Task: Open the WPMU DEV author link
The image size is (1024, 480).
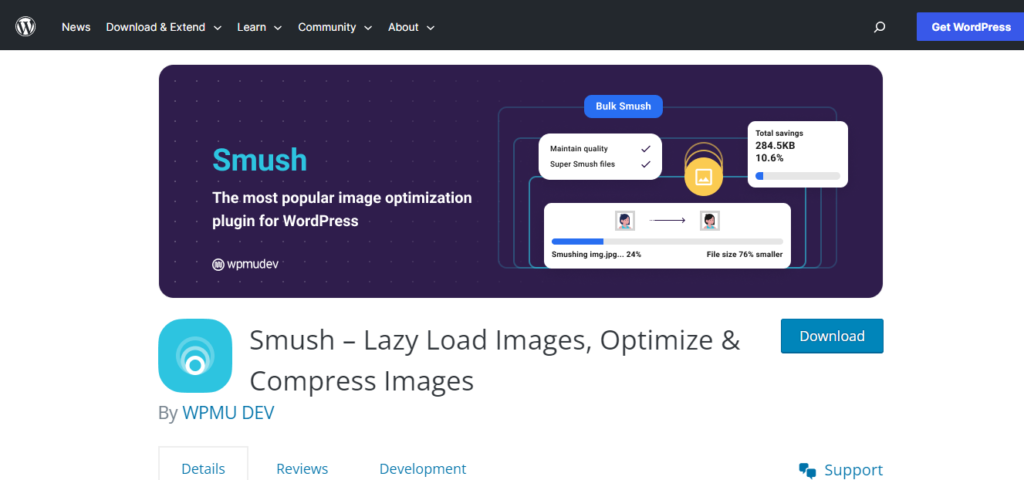Action: coord(228,413)
